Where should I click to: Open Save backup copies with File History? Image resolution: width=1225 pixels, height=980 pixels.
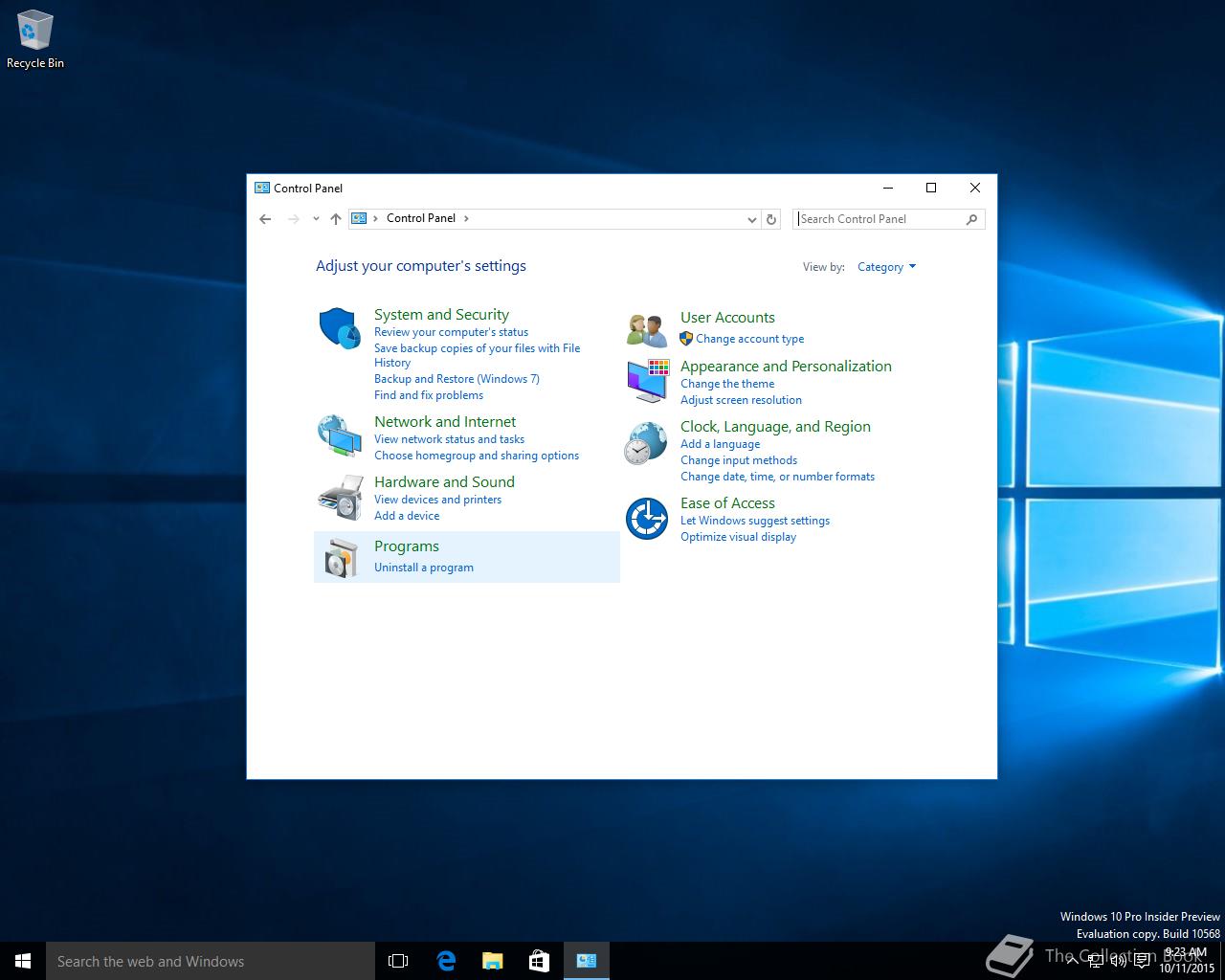click(477, 355)
